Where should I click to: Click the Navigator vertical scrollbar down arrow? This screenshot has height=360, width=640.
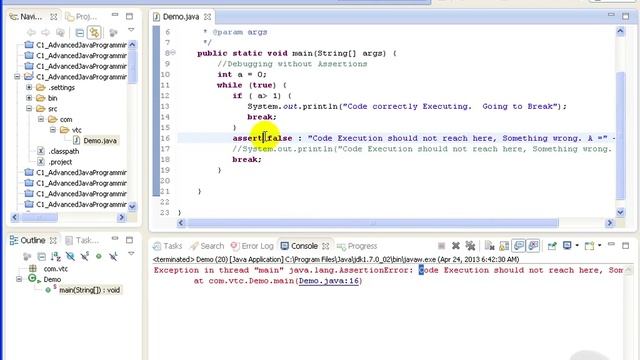tap(132, 206)
